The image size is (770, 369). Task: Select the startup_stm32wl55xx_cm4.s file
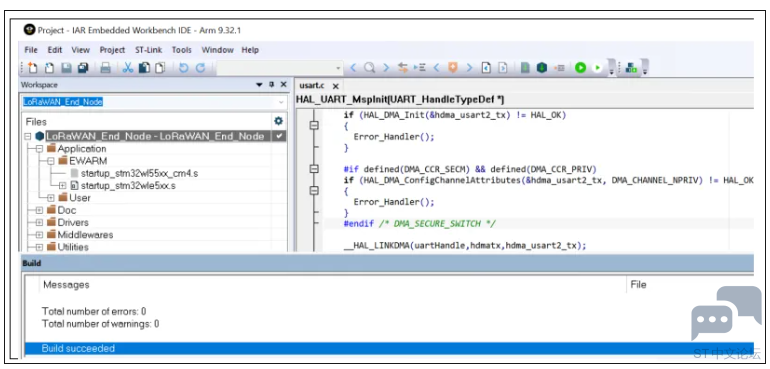click(139, 173)
